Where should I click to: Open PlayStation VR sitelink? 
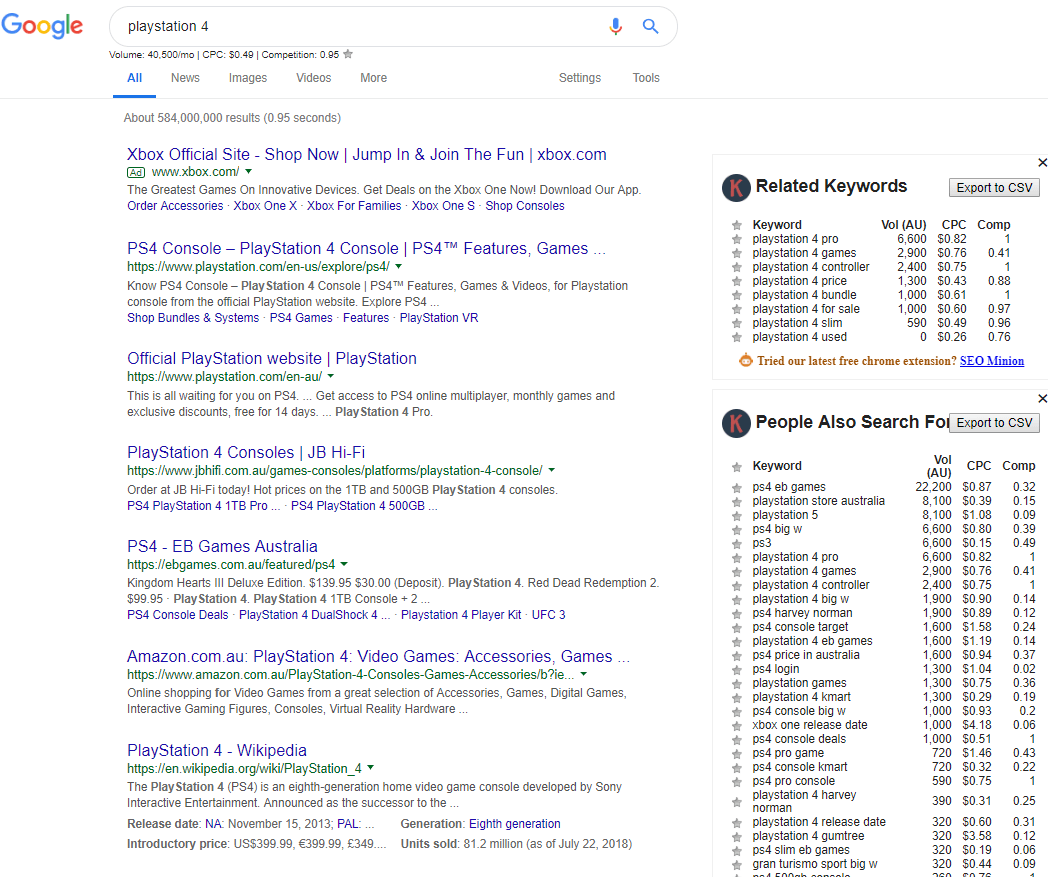(439, 318)
